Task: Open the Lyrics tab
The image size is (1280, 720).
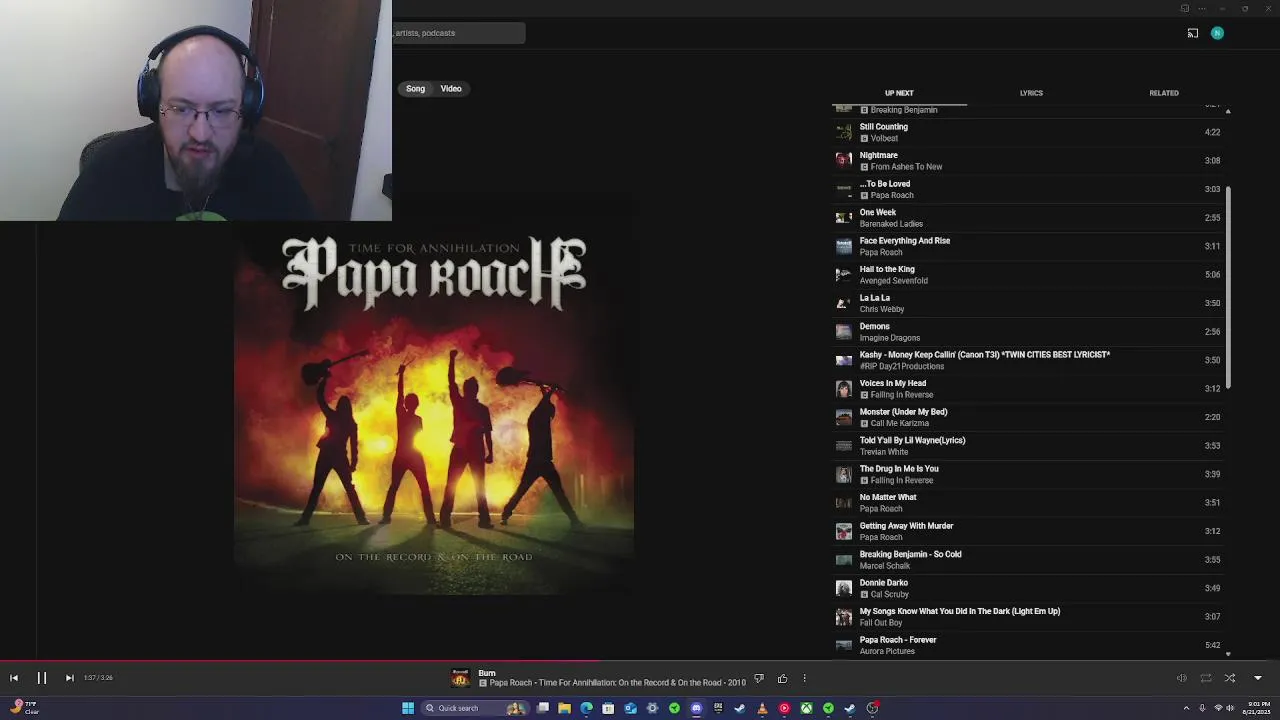Action: pyautogui.click(x=1031, y=93)
